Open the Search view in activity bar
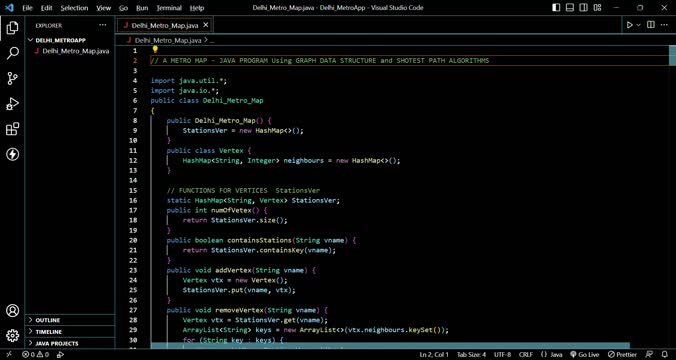The image size is (676, 360). (13, 53)
